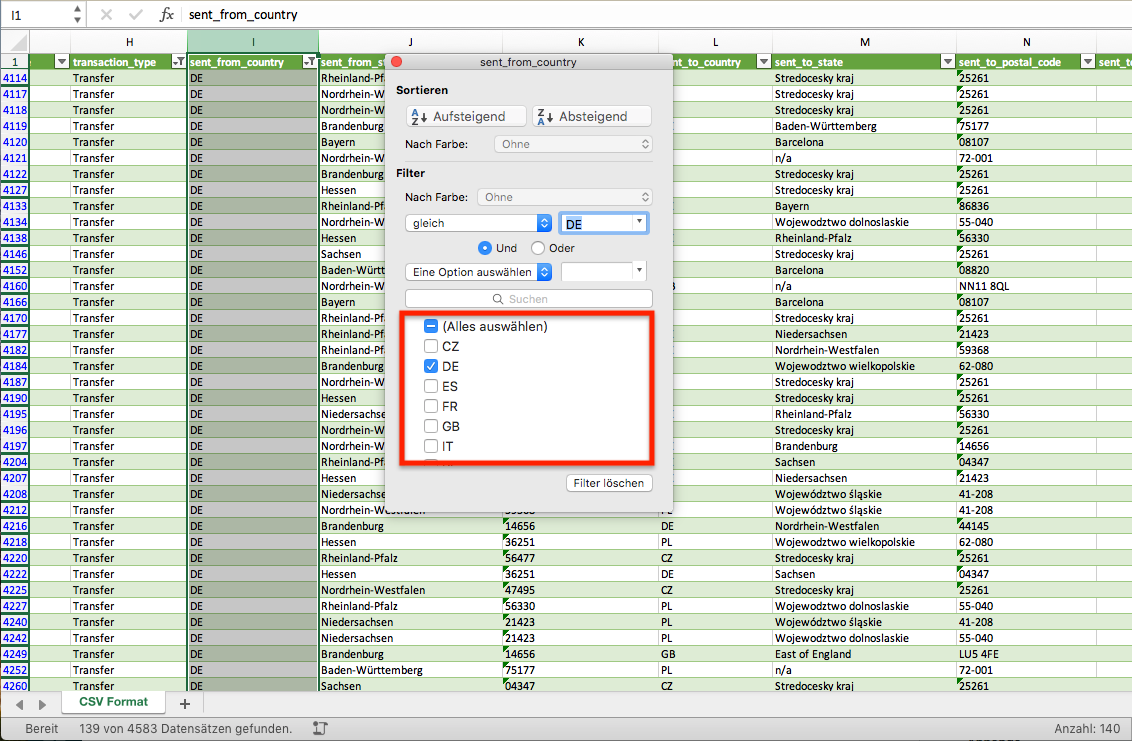Image resolution: width=1132 pixels, height=741 pixels.
Task: Open the Filter Nach Farbe dropdown
Action: pyautogui.click(x=565, y=197)
